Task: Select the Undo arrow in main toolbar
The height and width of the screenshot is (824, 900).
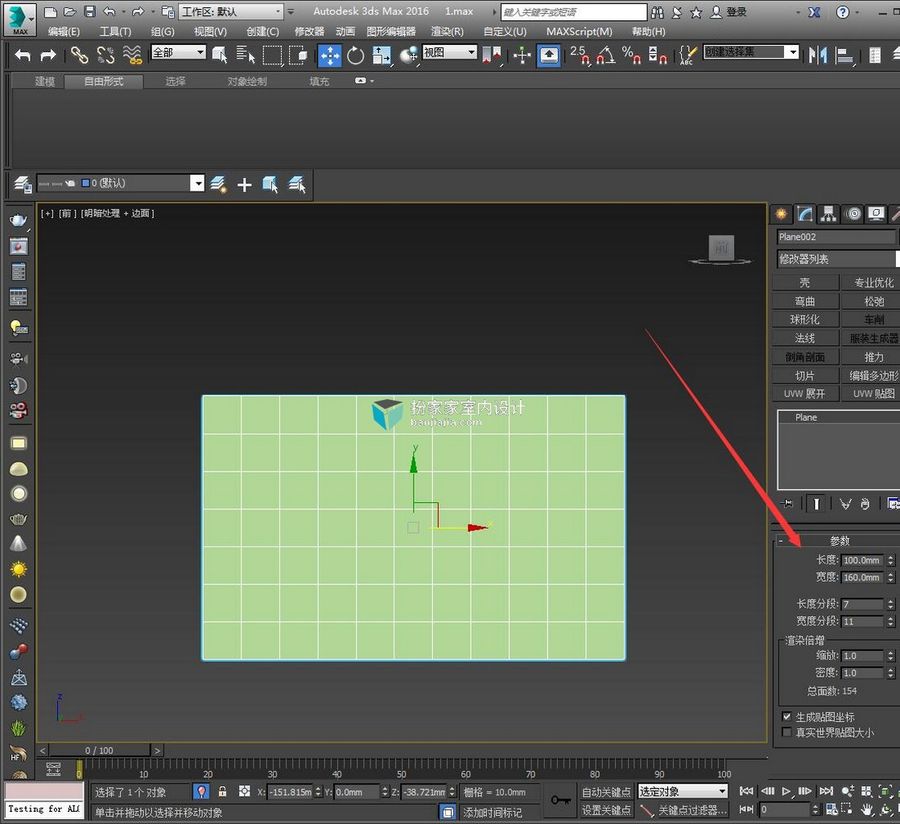Action: pyautogui.click(x=22, y=56)
